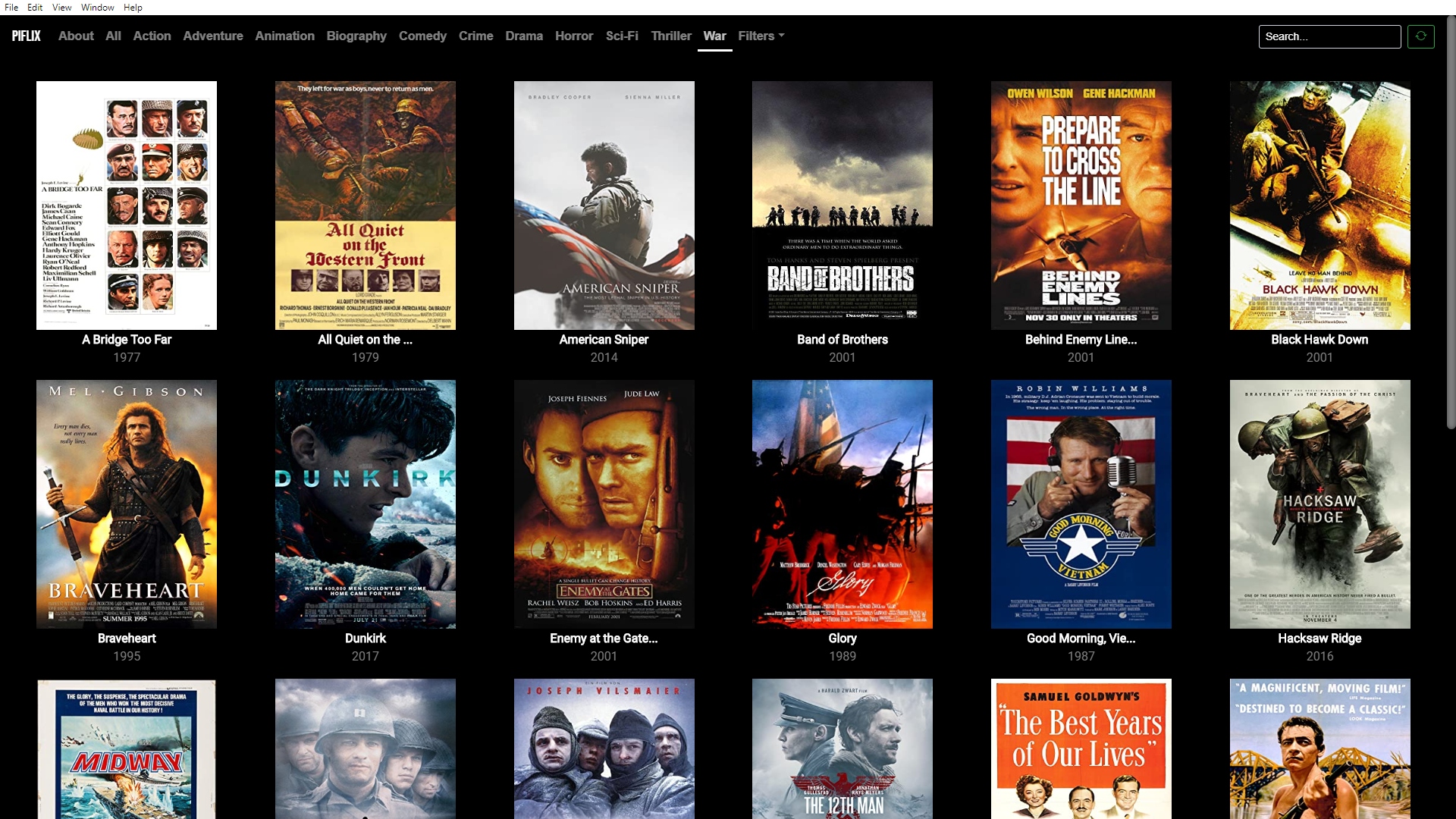Select the Crime genre tab
The width and height of the screenshot is (1456, 819).
(x=475, y=36)
